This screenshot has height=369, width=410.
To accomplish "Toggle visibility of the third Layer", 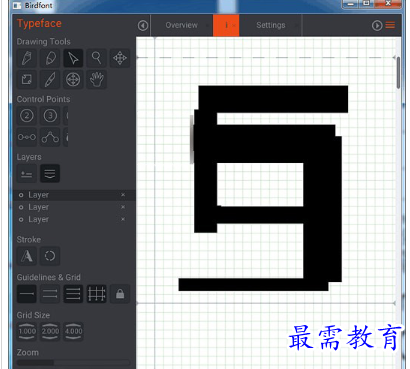I will [x=21, y=220].
